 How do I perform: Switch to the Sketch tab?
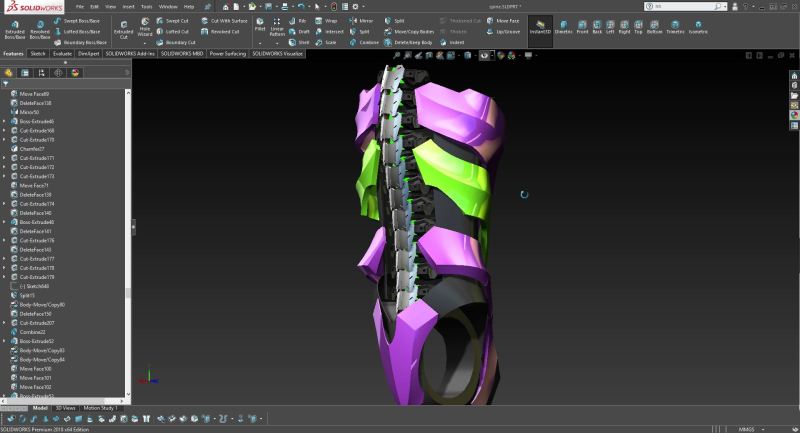click(x=38, y=54)
